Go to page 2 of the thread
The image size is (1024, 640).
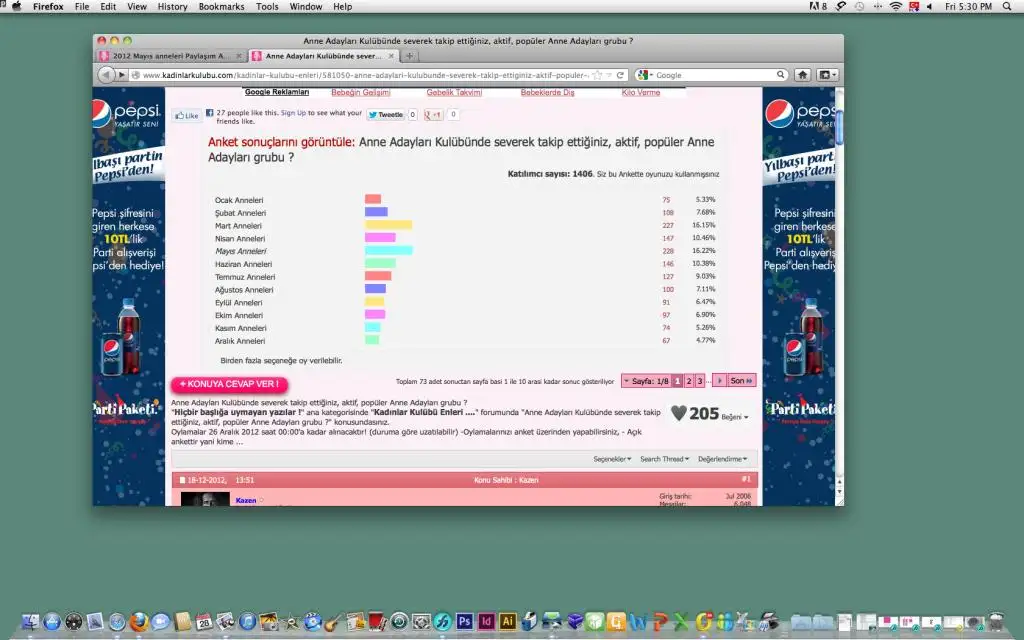(x=688, y=381)
